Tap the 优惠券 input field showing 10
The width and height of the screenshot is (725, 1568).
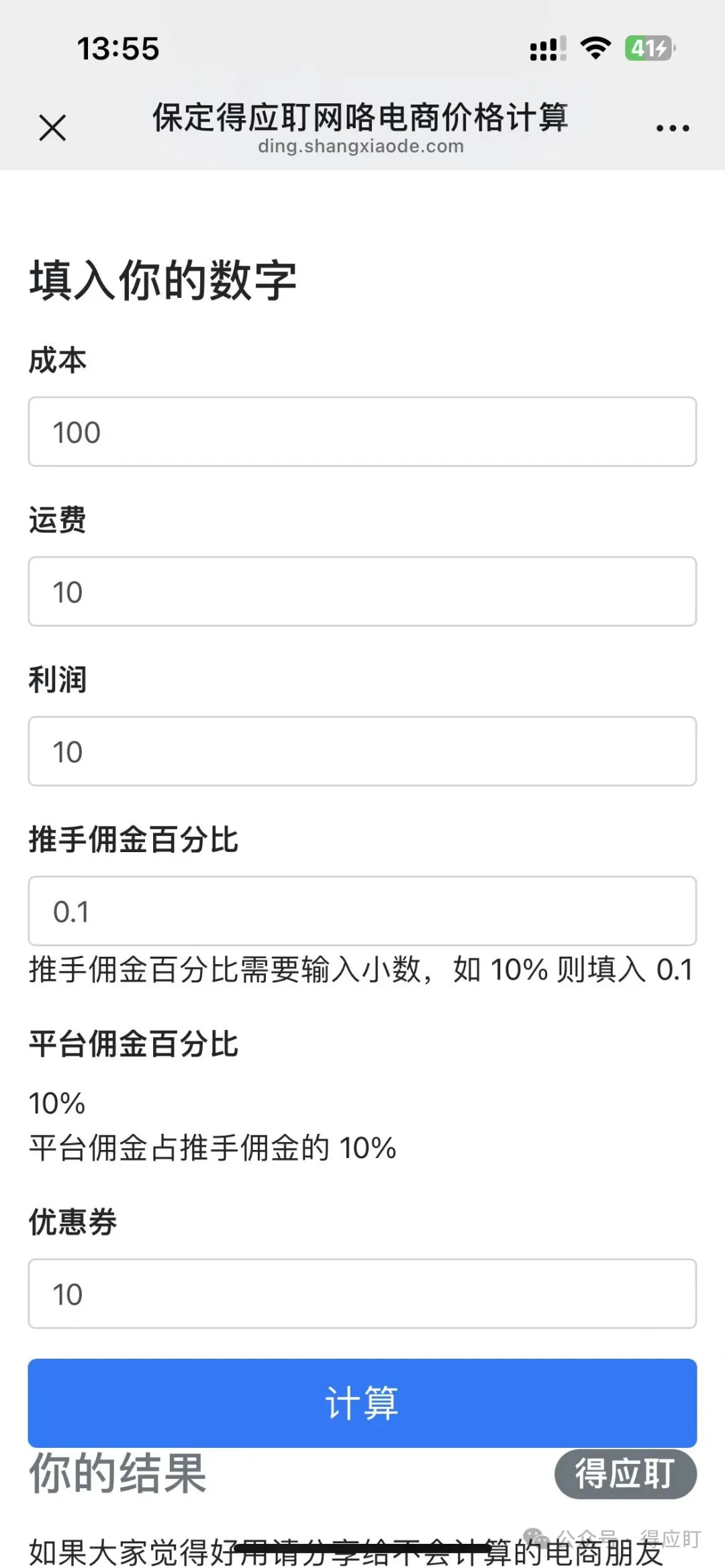[361, 1293]
